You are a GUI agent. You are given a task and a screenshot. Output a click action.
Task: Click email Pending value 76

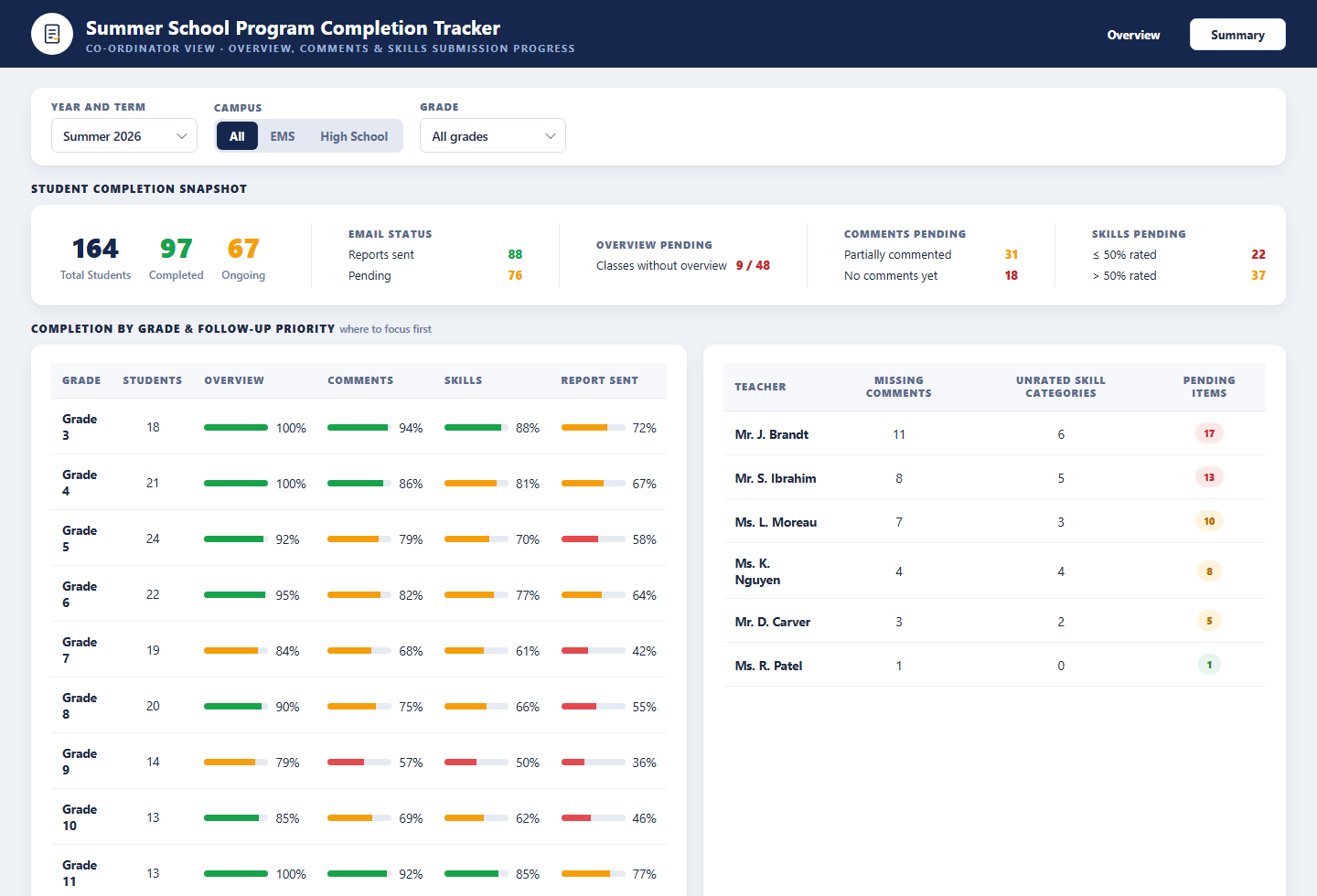[515, 276]
